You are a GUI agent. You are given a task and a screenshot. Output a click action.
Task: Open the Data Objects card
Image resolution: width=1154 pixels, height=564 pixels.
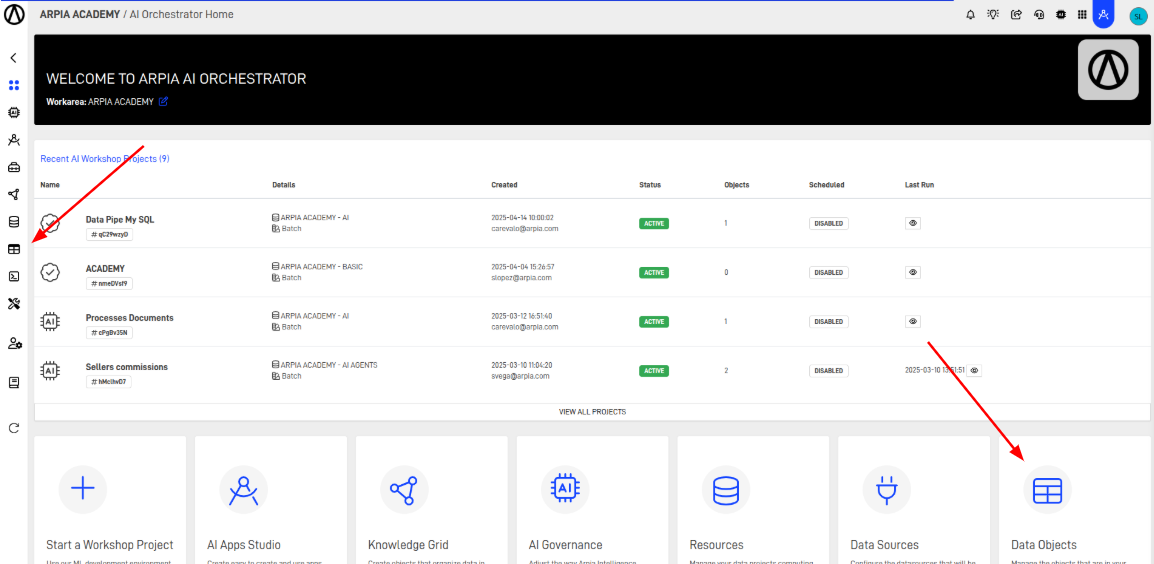[1075, 500]
